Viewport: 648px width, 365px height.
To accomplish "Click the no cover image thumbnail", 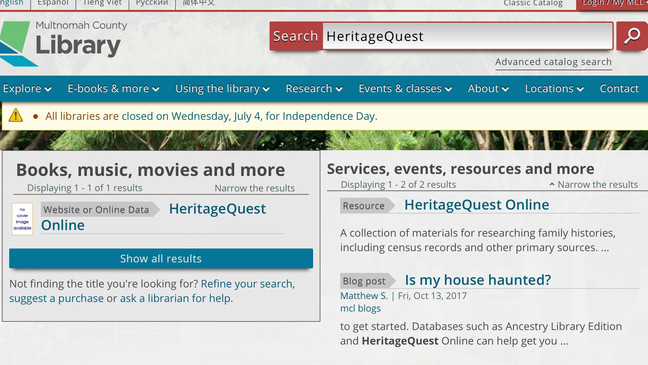I will [x=22, y=219].
